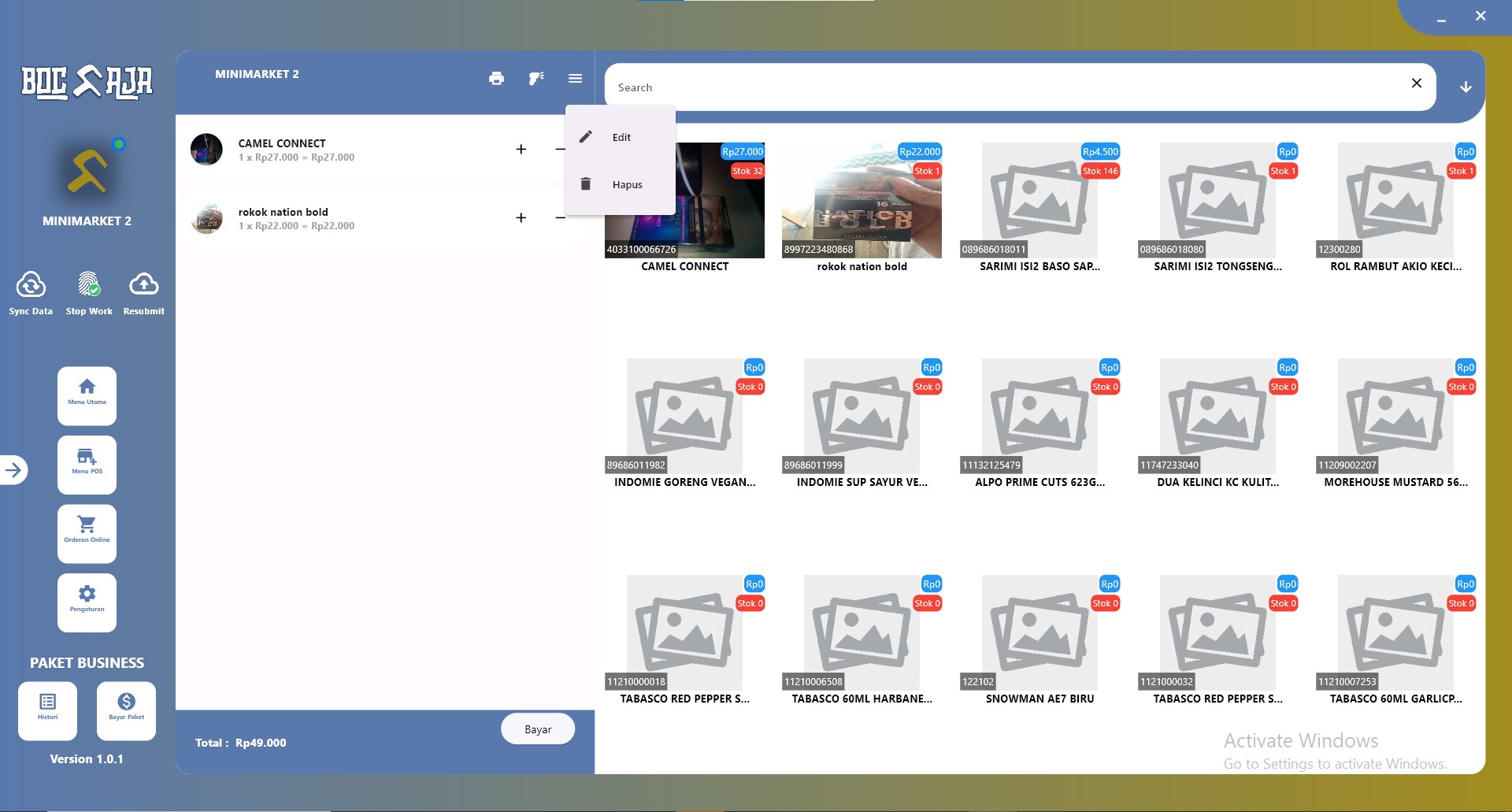Click the PAKET BUSINESS heading
This screenshot has height=812, width=1512.
(87, 663)
